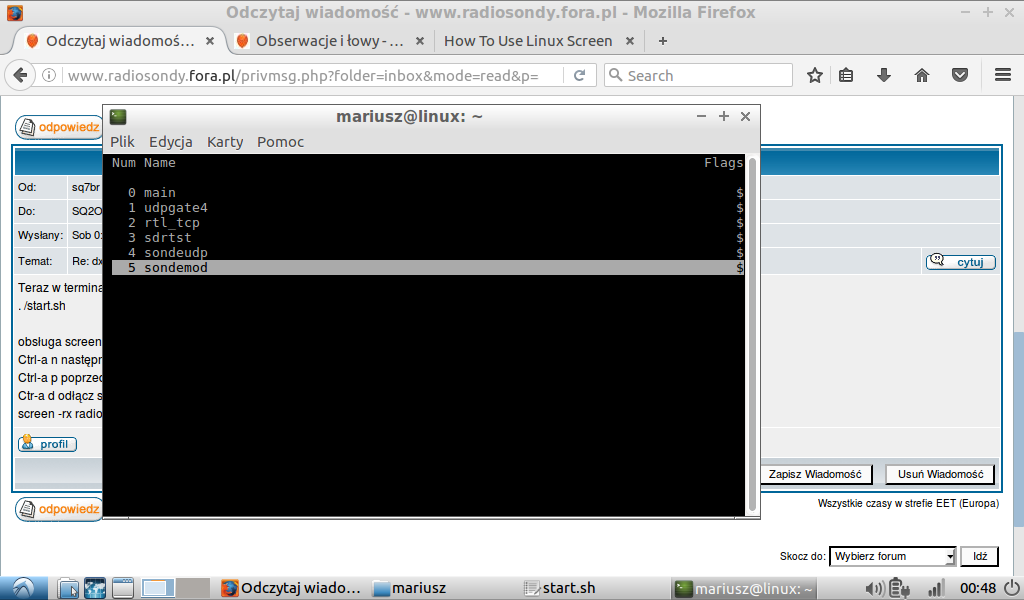
Task: Switch to first workspace in pager
Action: (158, 588)
